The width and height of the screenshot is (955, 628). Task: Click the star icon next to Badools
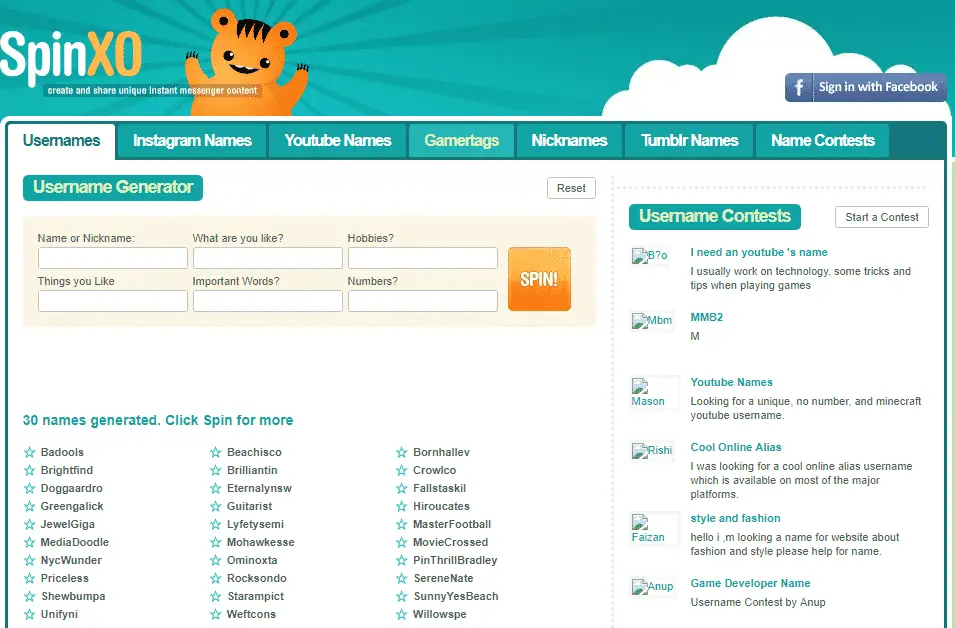29,453
